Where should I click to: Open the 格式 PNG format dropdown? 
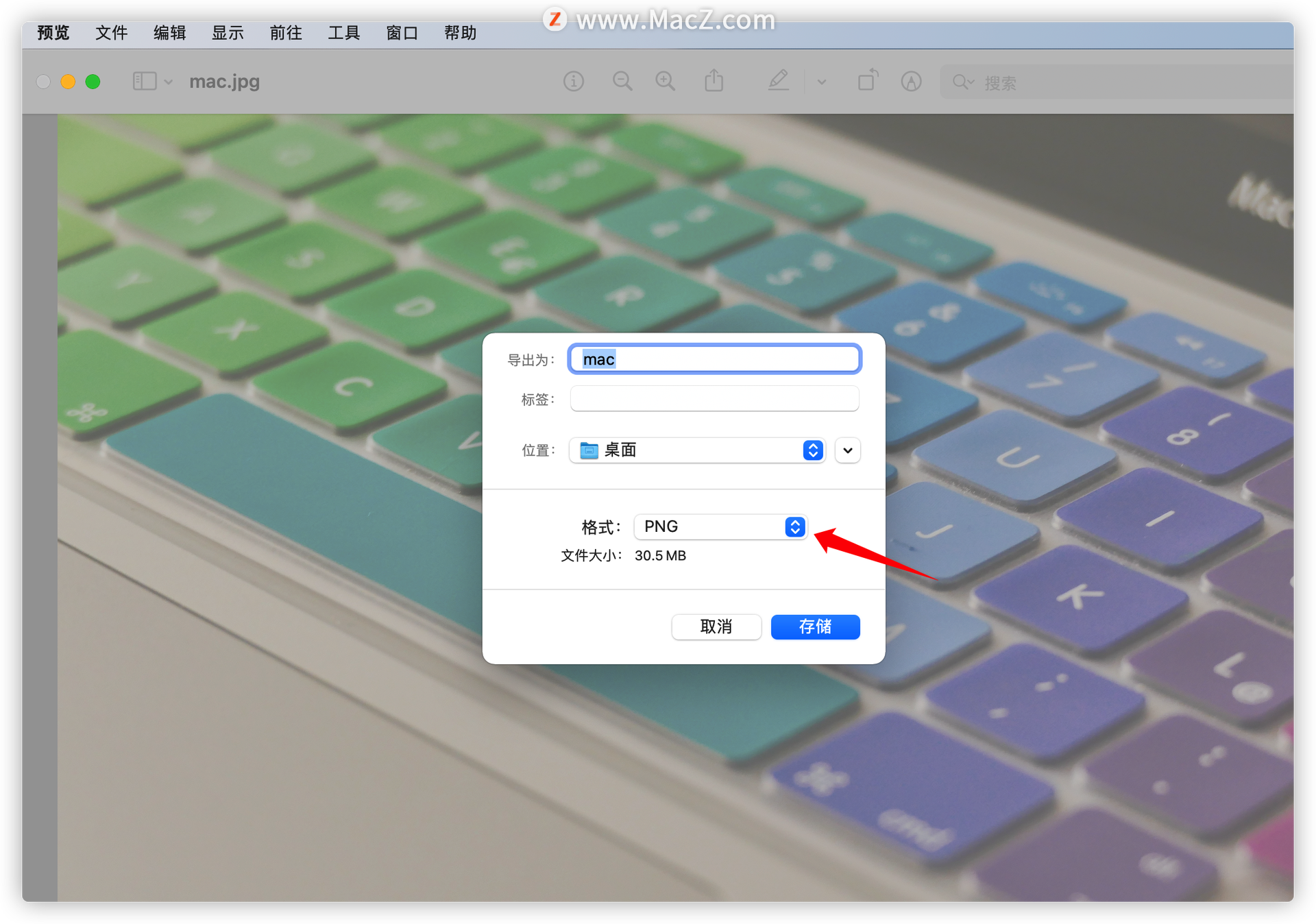tap(720, 526)
